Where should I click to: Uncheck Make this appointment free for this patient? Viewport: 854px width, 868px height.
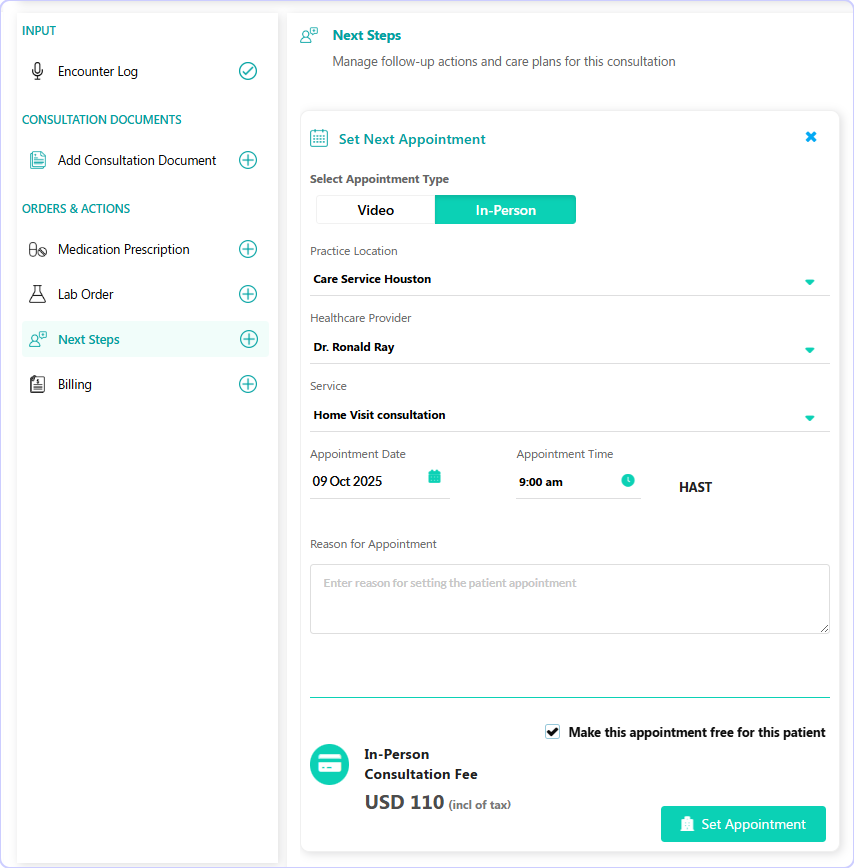552,732
